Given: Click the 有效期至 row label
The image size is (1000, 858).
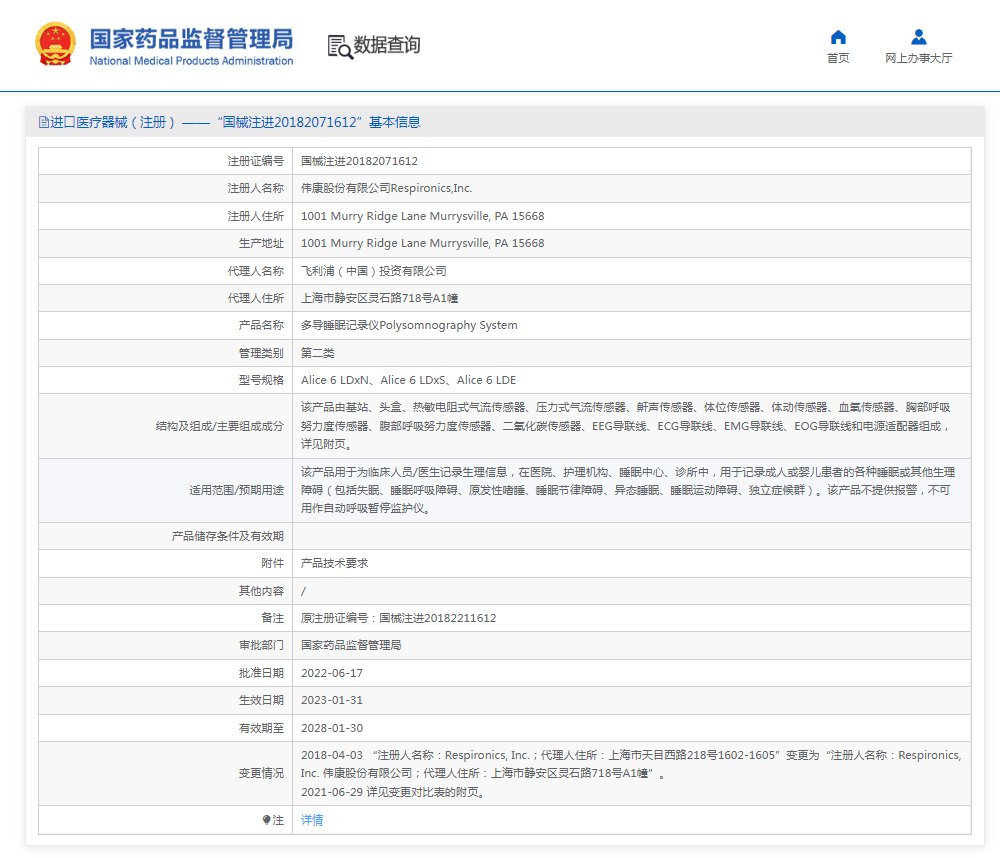Looking at the screenshot, I should click(x=261, y=728).
